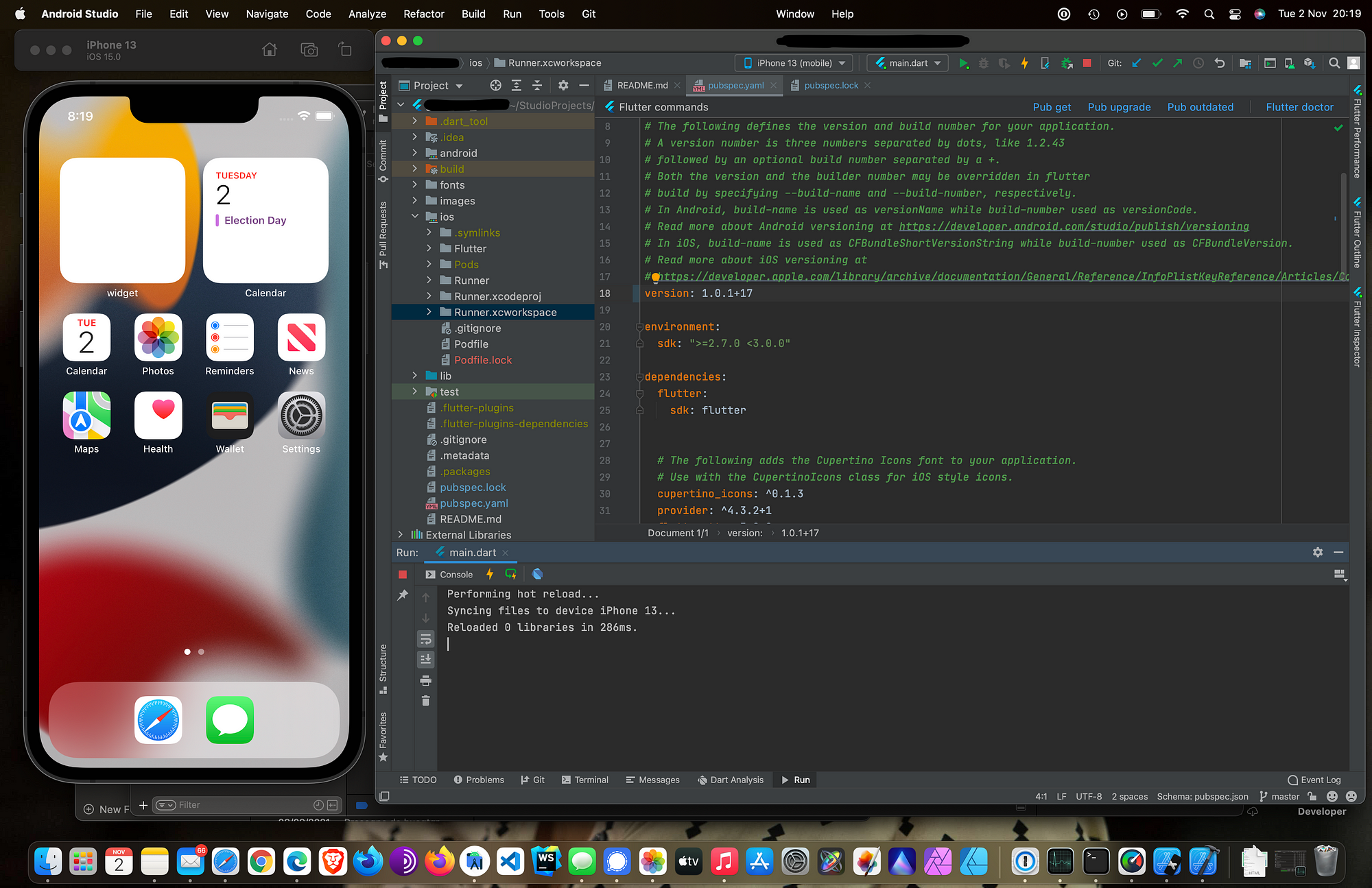Open Terminal tool window tab
Screen dimensions: 1372x888
585,780
